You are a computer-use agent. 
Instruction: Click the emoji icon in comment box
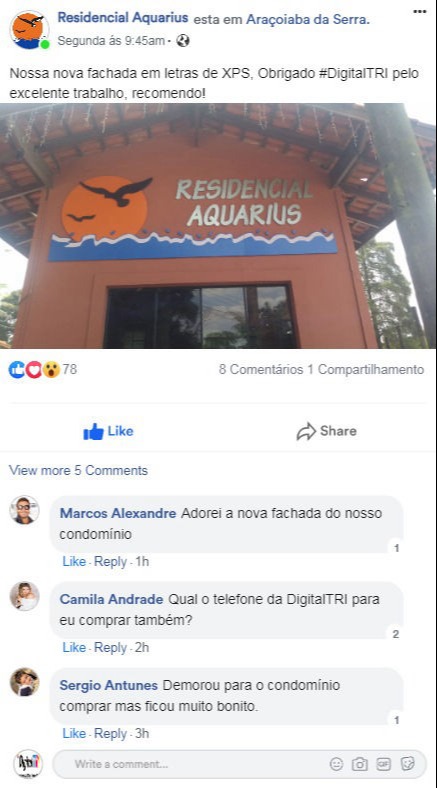(336, 764)
